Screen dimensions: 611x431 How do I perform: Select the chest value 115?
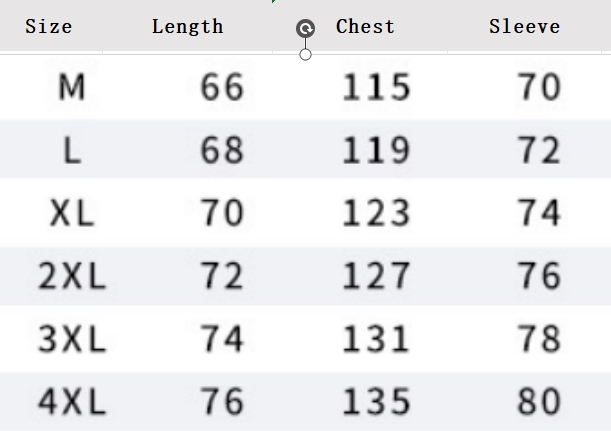point(376,87)
